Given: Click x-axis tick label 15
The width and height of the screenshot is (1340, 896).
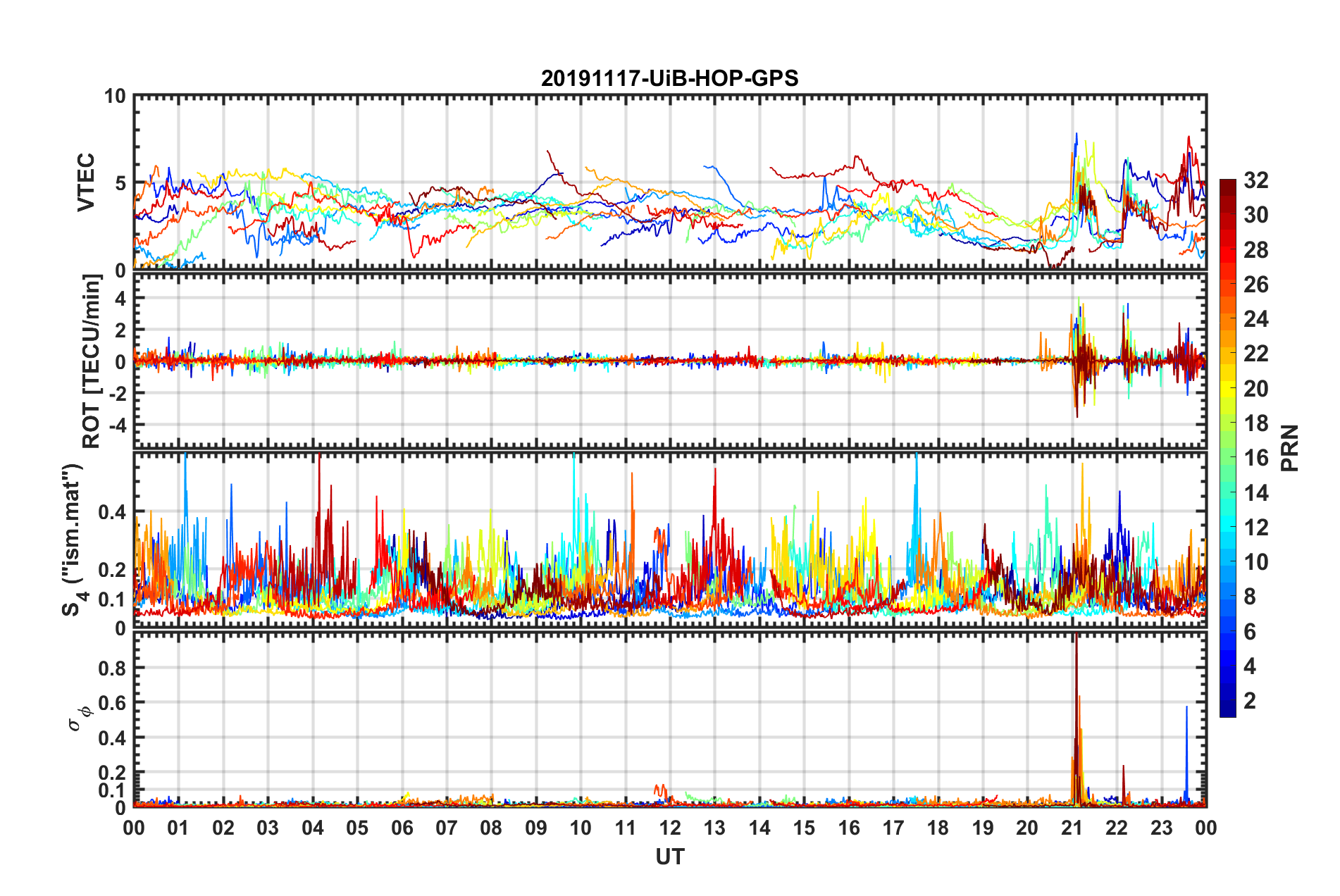Looking at the screenshot, I should click(x=804, y=828).
